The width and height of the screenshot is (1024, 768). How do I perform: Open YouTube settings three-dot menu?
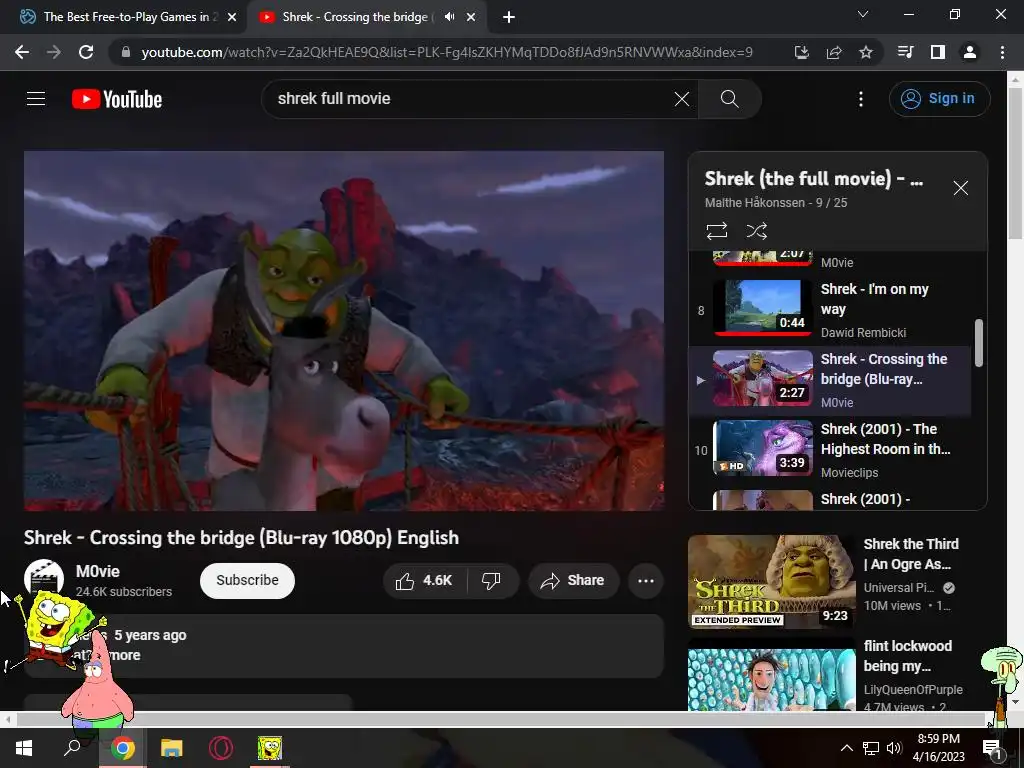pos(861,99)
